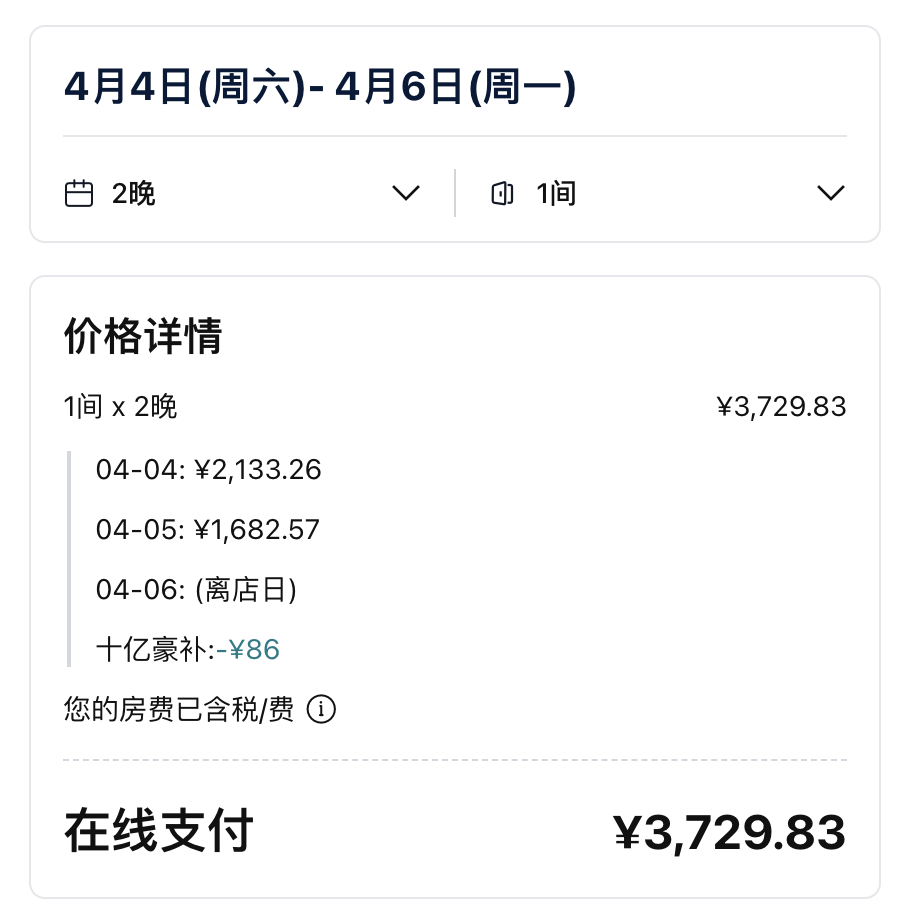Click the -¥86 discount amount
The height and width of the screenshot is (920, 914).
[x=249, y=650]
